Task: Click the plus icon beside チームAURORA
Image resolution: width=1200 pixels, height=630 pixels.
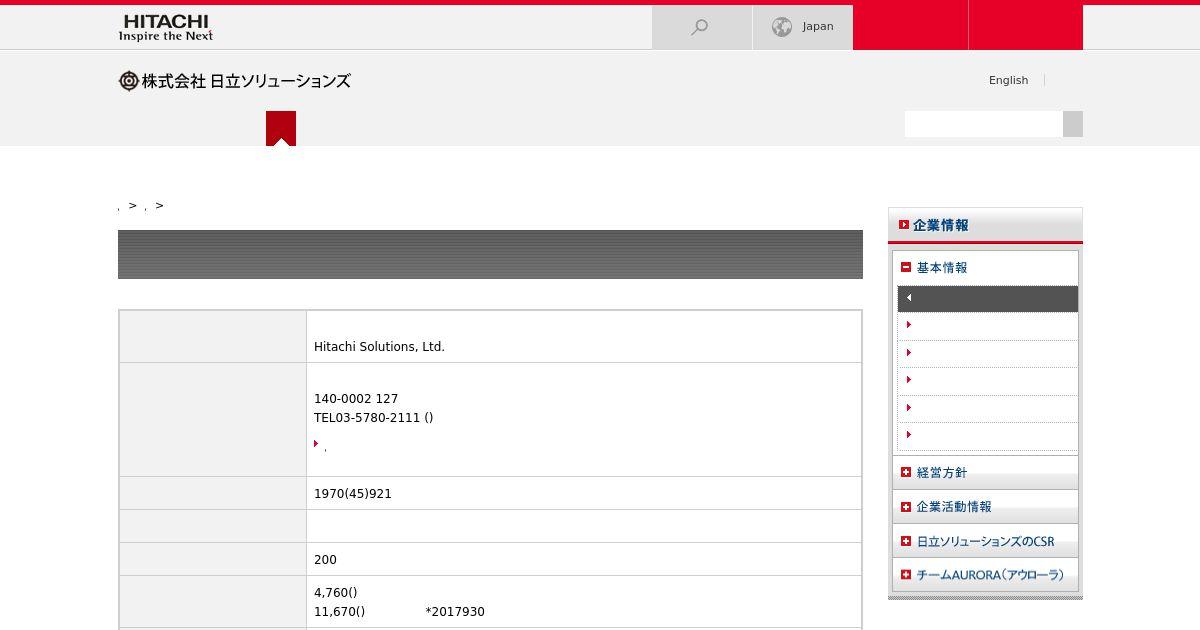Action: point(906,574)
